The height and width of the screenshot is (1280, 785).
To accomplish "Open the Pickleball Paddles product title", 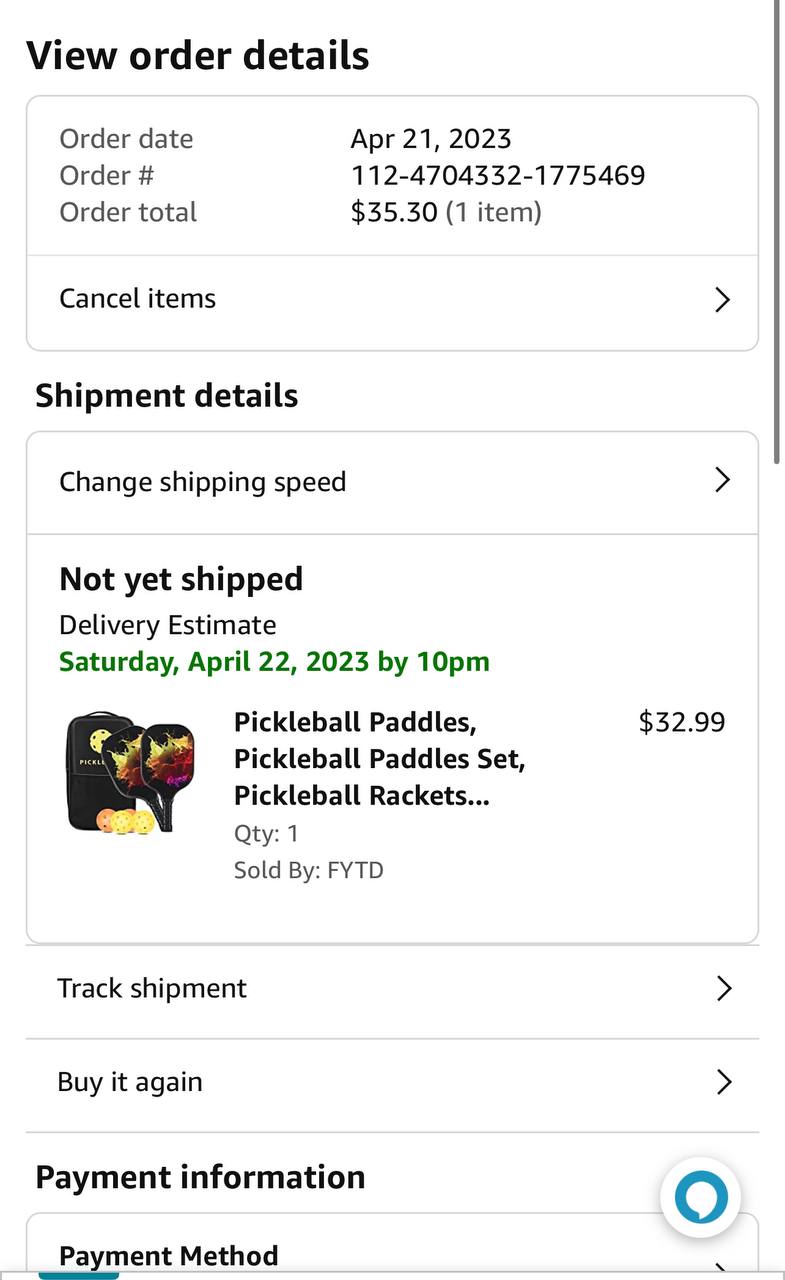I will coord(380,759).
